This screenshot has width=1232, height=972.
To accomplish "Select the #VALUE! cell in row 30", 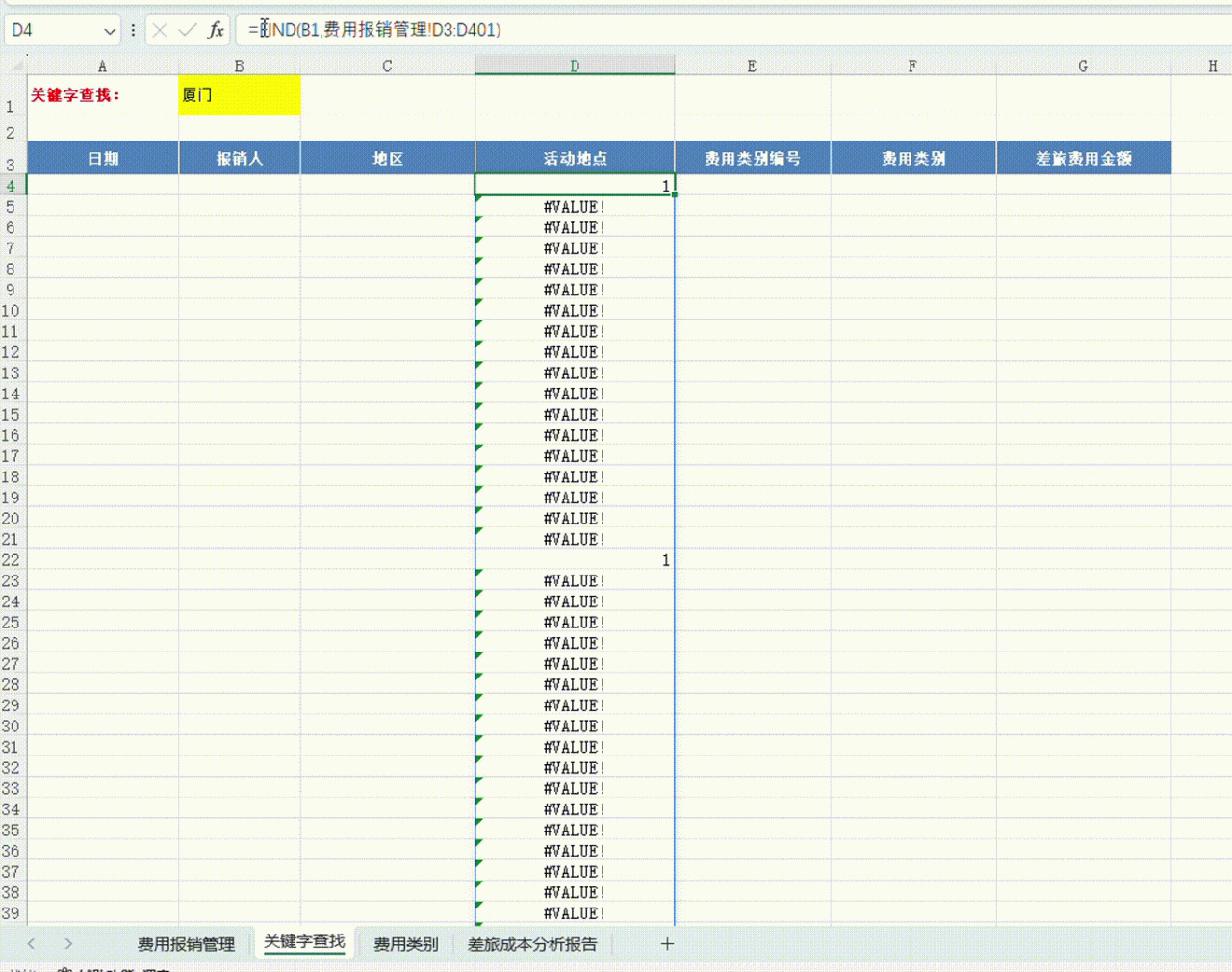I will pos(575,727).
